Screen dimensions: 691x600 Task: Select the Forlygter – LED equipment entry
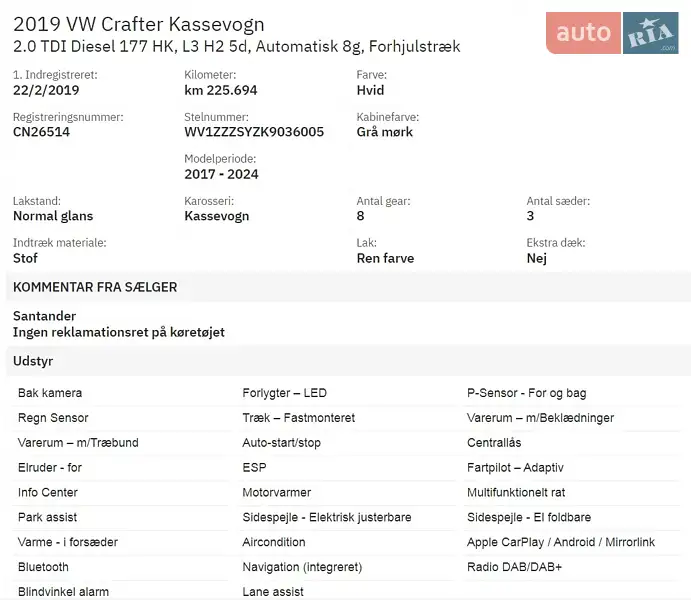[x=284, y=393]
